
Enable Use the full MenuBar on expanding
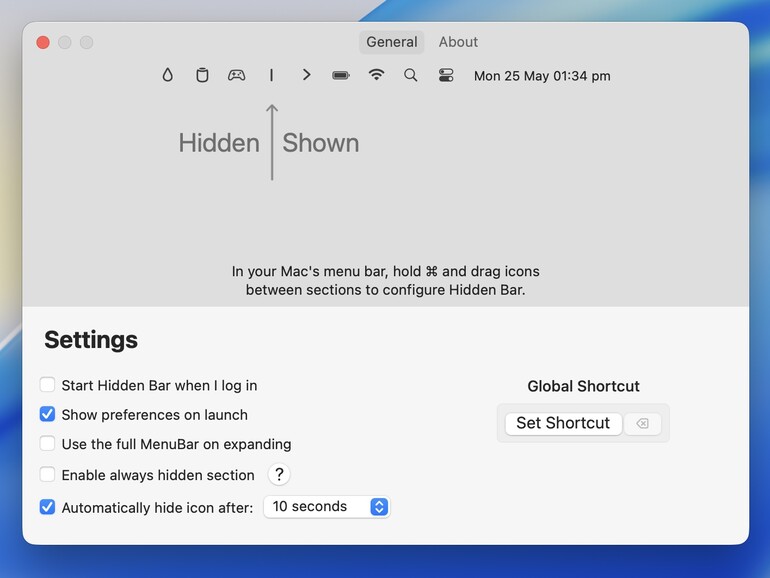click(x=47, y=443)
